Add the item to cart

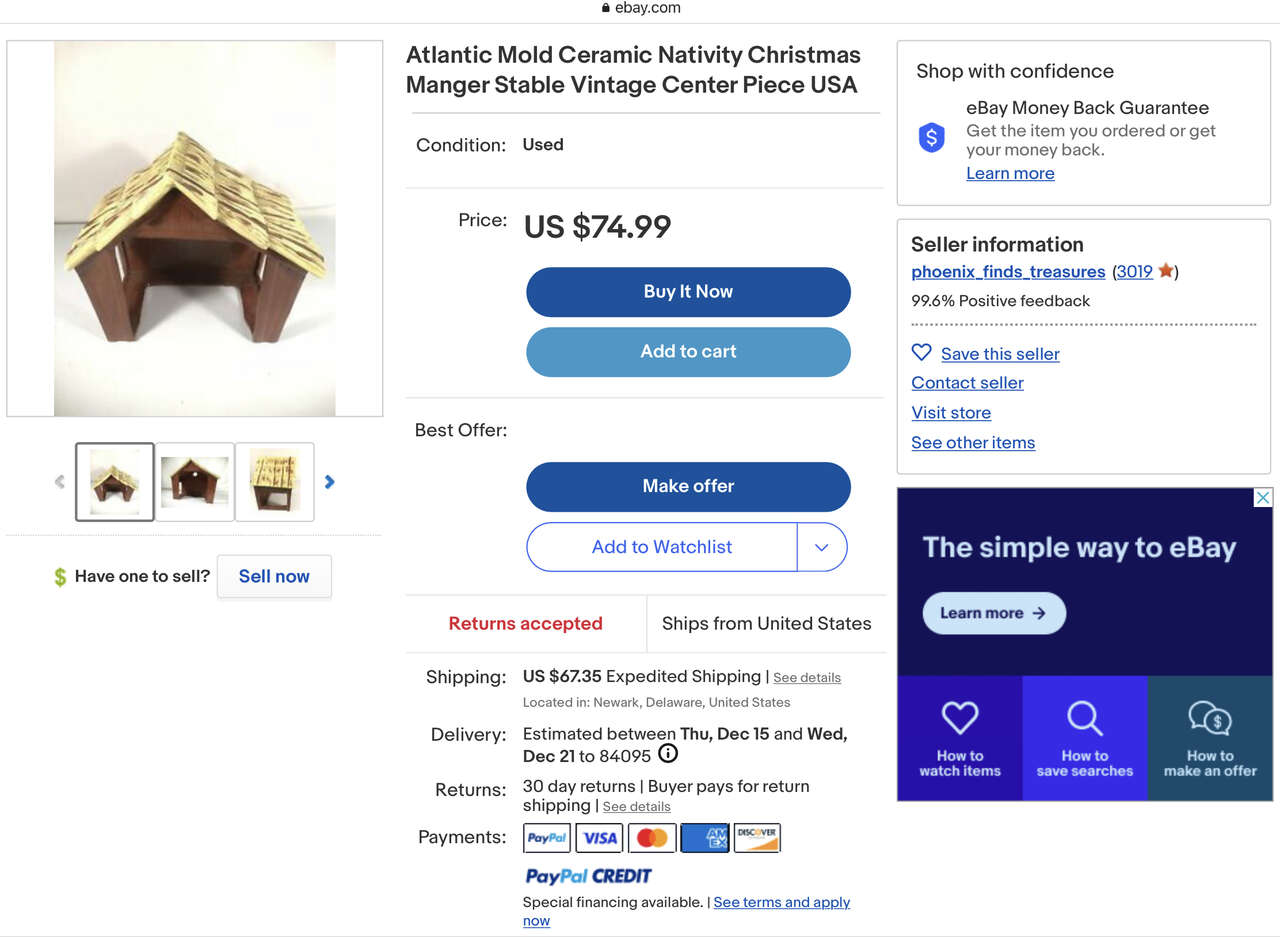point(688,352)
